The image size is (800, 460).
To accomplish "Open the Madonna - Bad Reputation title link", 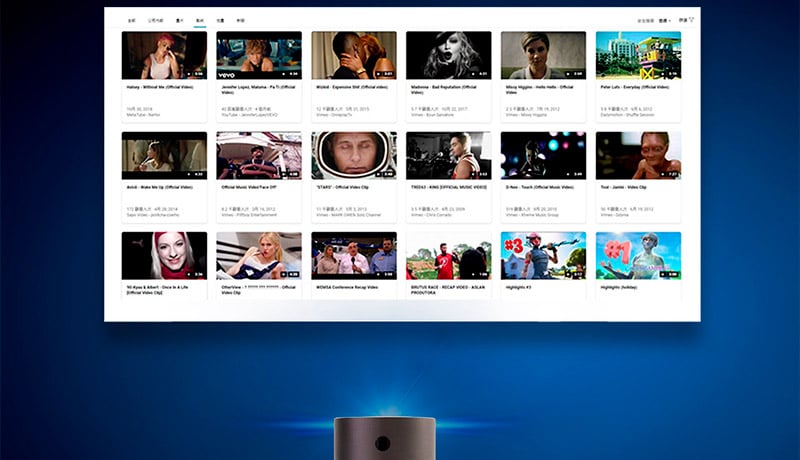I will (x=444, y=90).
